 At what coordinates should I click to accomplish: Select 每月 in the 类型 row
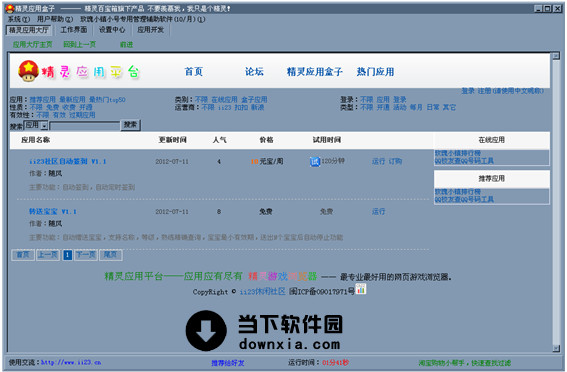(x=416, y=107)
